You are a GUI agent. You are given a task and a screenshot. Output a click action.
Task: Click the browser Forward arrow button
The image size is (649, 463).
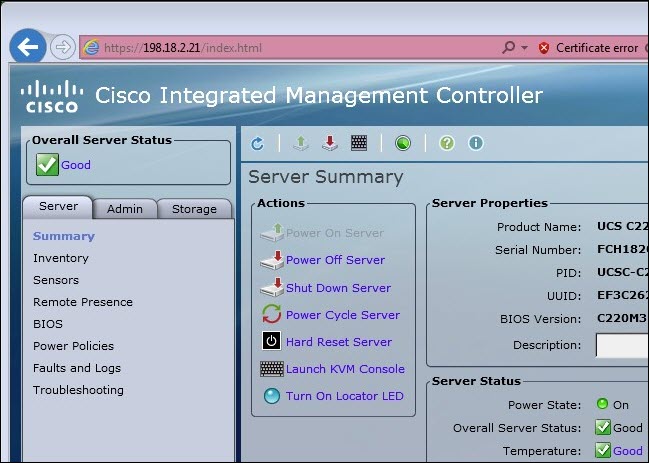click(63, 48)
